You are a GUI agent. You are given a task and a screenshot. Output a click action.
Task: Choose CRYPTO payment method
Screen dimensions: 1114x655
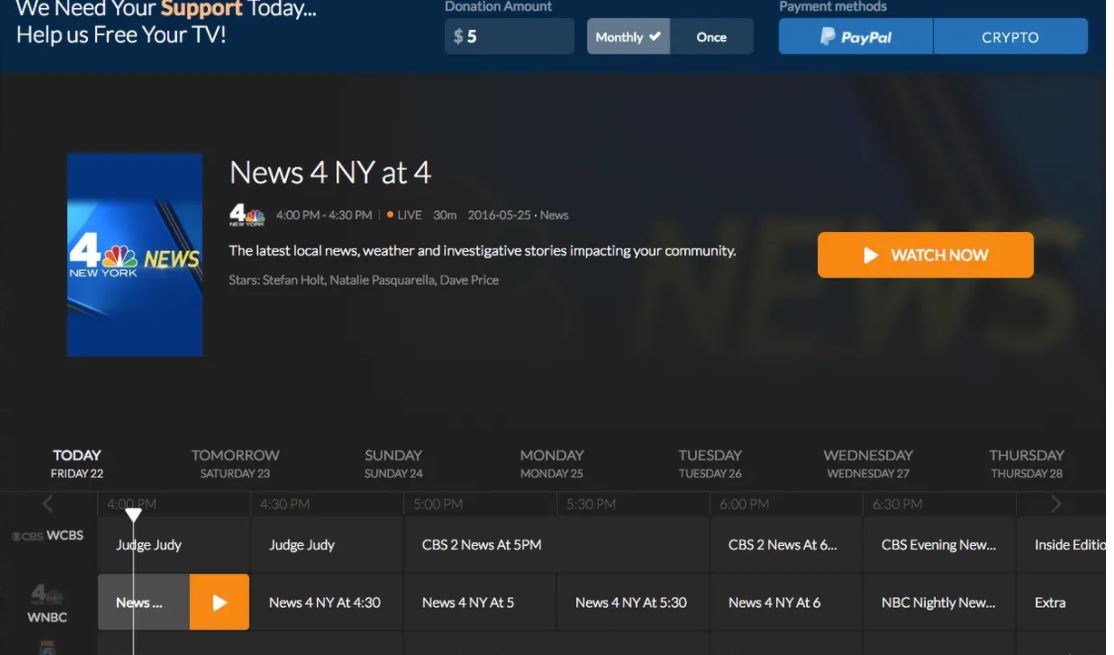coord(1010,37)
